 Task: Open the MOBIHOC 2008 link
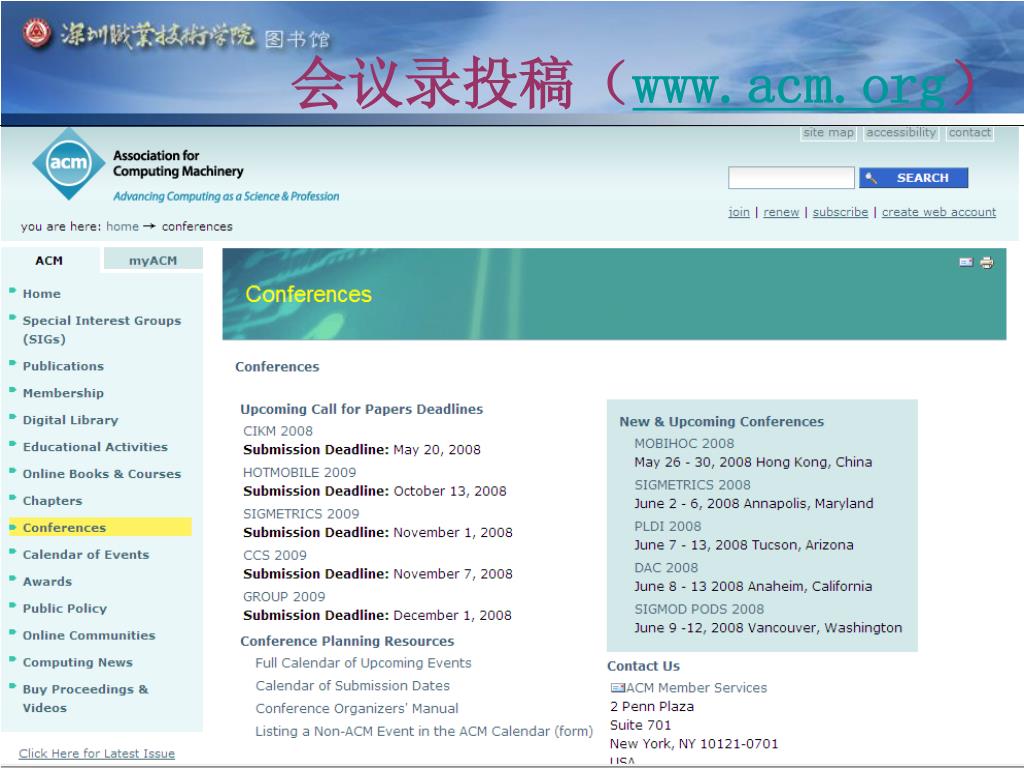pos(684,443)
